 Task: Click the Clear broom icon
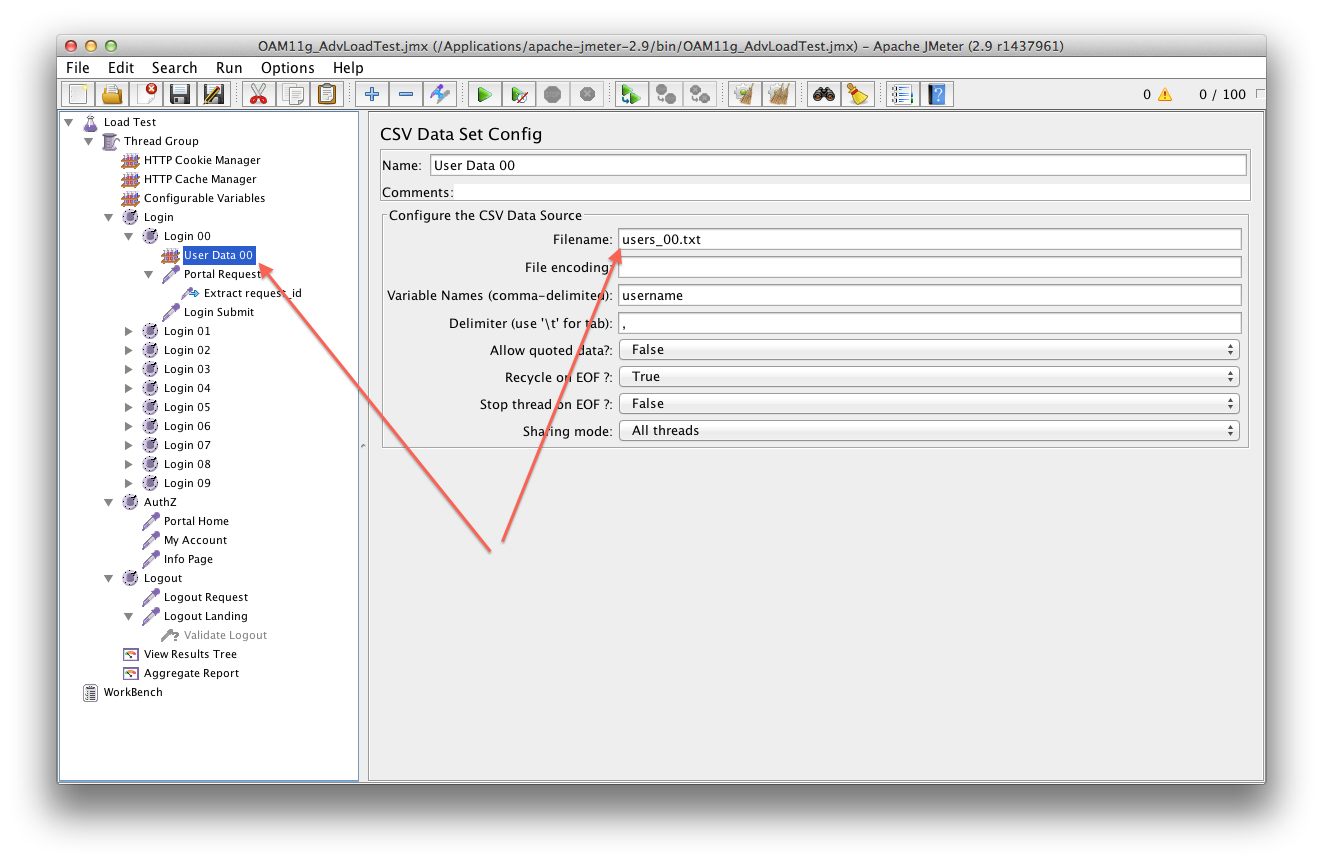pos(744,94)
